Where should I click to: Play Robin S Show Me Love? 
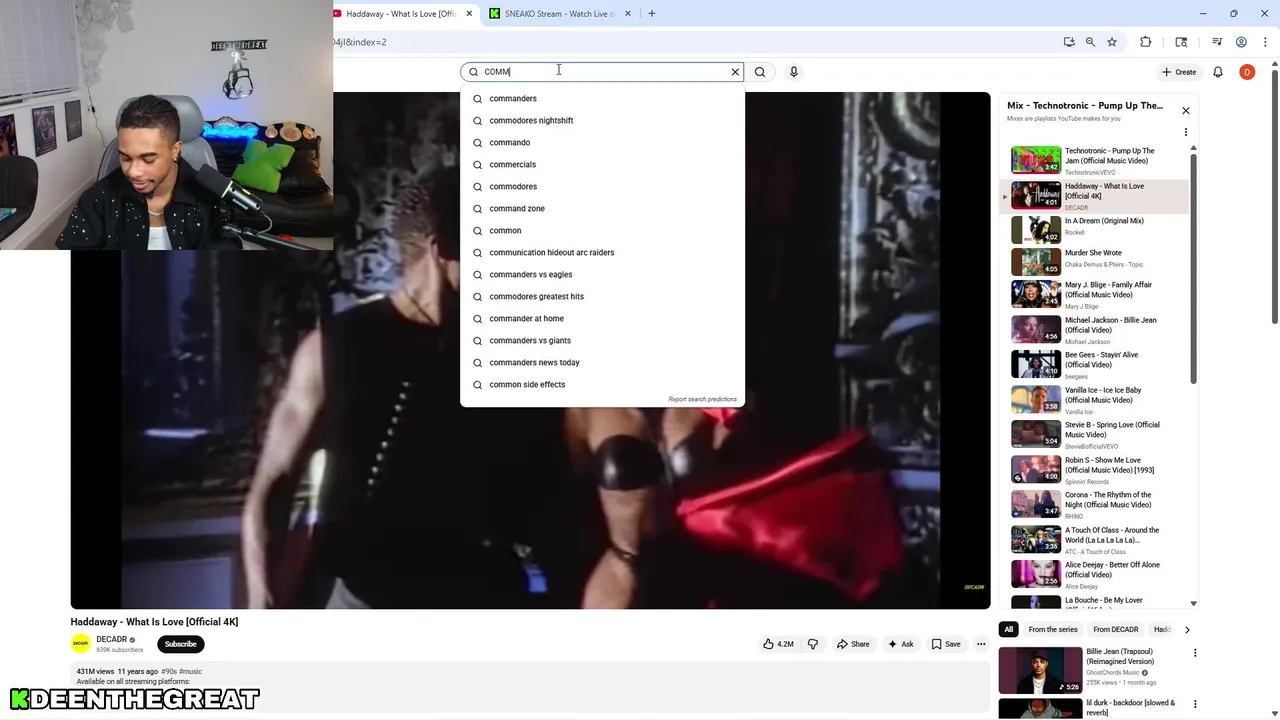[1096, 470]
